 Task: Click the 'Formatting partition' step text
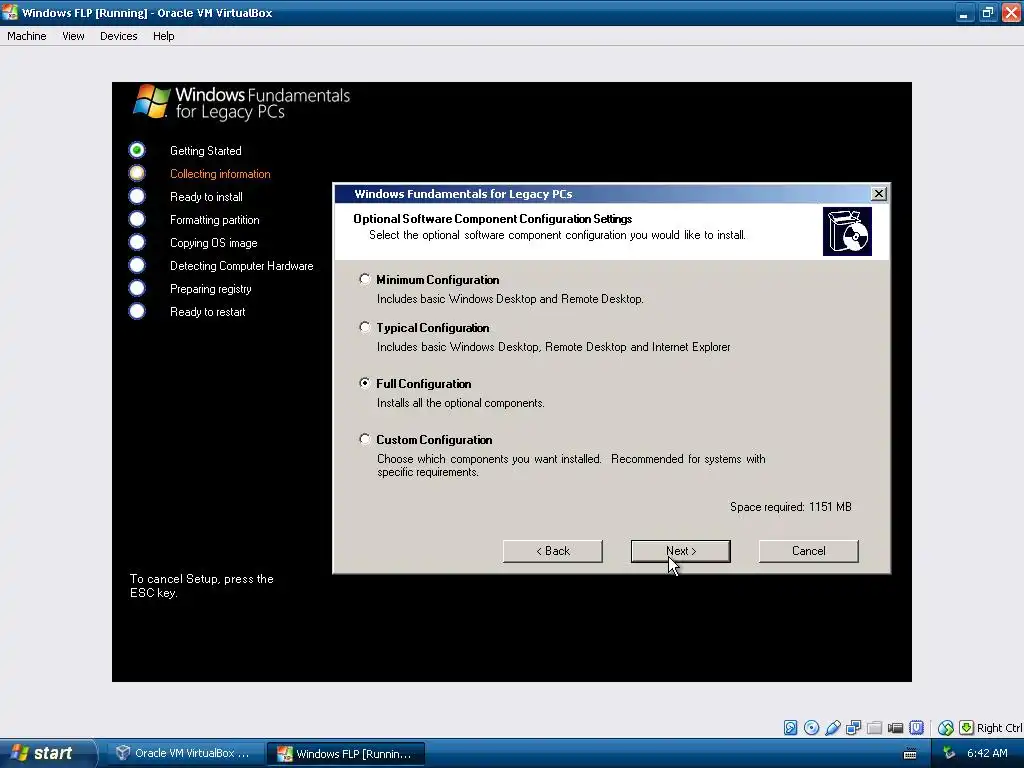pos(215,220)
